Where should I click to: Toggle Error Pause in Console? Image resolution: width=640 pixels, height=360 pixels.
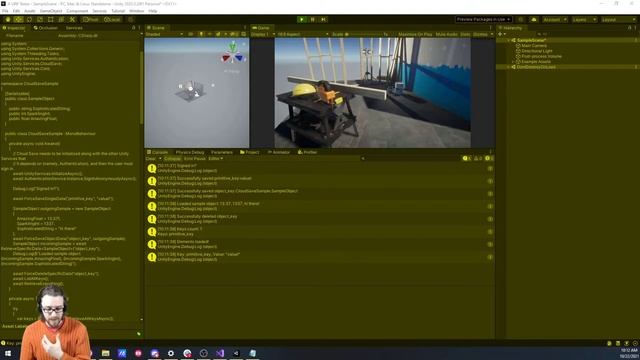click(x=195, y=158)
